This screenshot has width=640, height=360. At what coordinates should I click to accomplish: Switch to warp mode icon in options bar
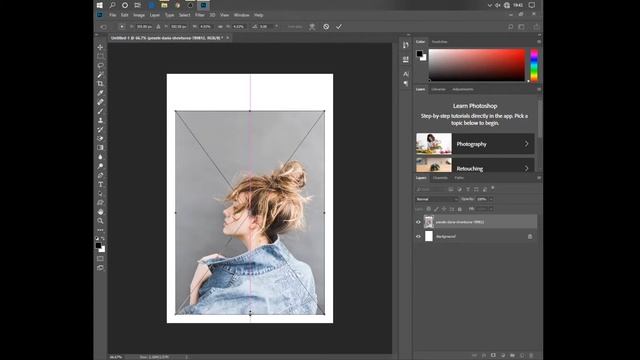pos(312,27)
